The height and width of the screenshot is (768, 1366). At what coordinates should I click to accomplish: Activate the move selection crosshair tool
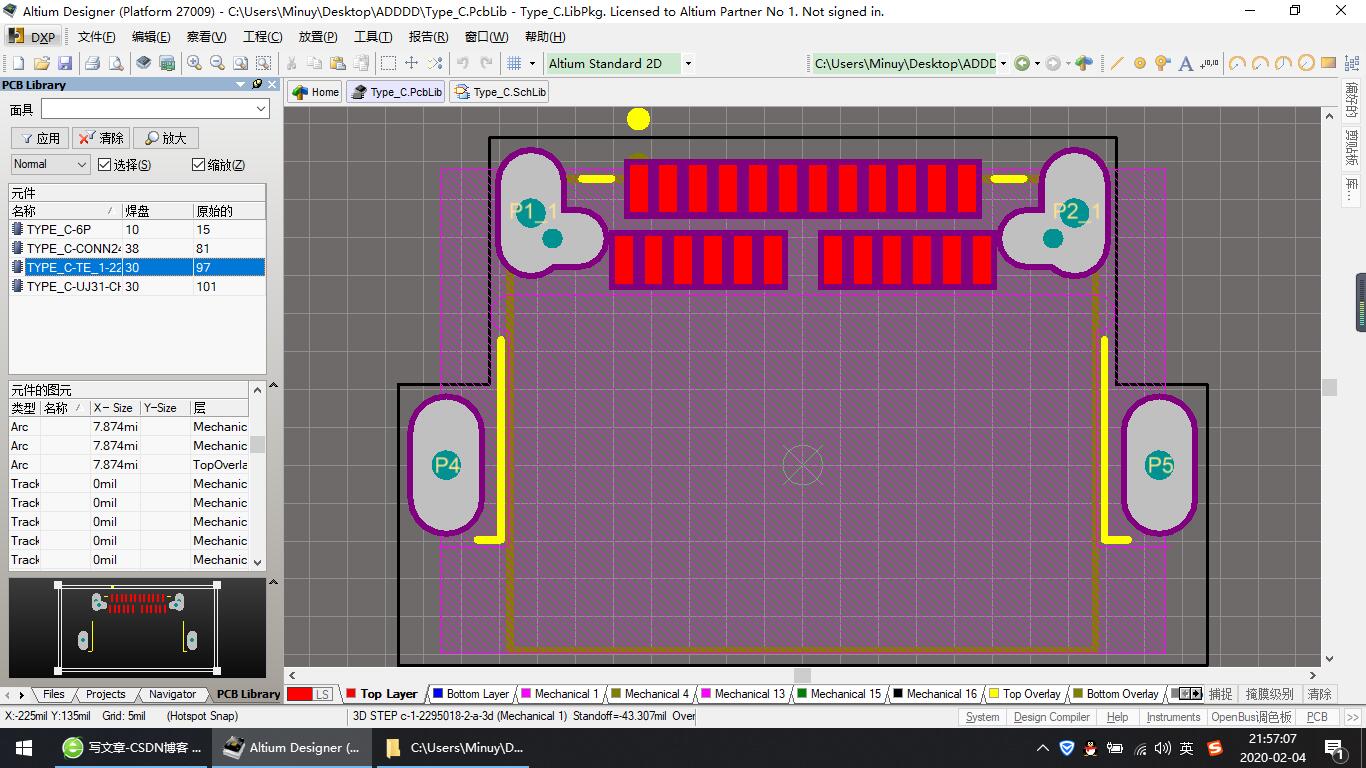tap(411, 63)
